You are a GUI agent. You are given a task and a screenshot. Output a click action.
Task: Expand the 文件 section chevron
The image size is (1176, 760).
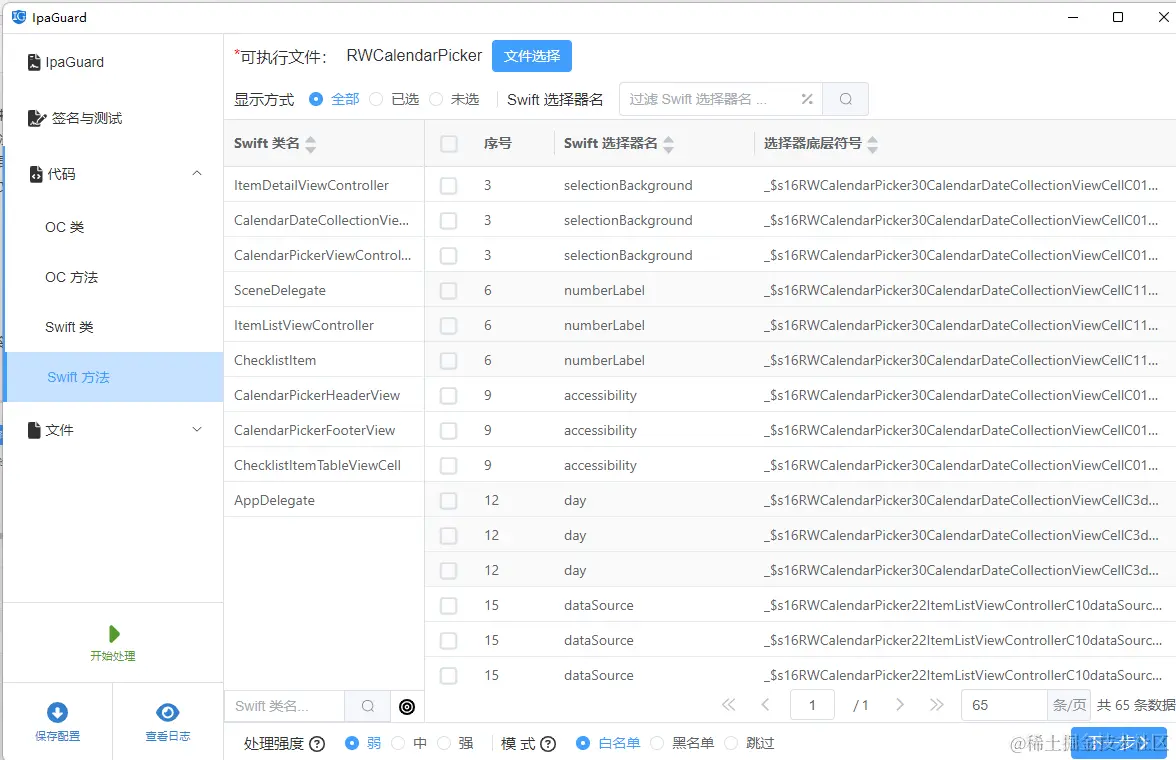click(196, 429)
